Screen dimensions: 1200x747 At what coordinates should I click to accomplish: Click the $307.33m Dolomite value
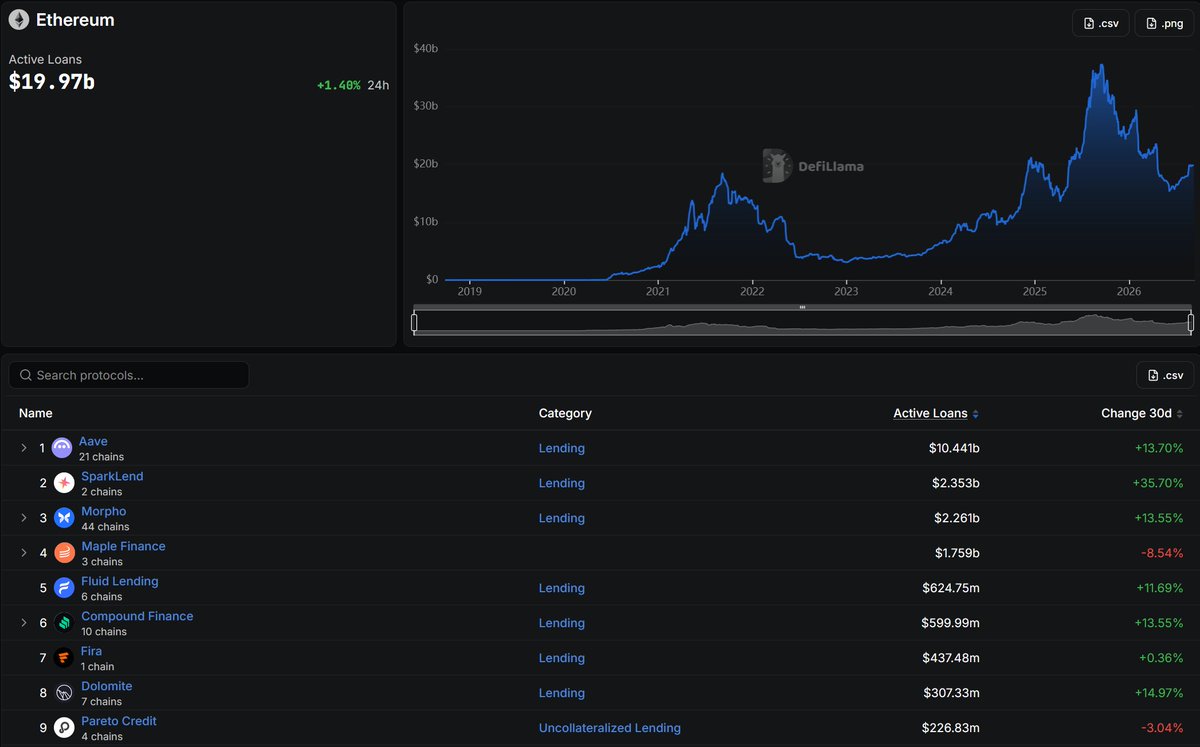pyautogui.click(x=951, y=693)
